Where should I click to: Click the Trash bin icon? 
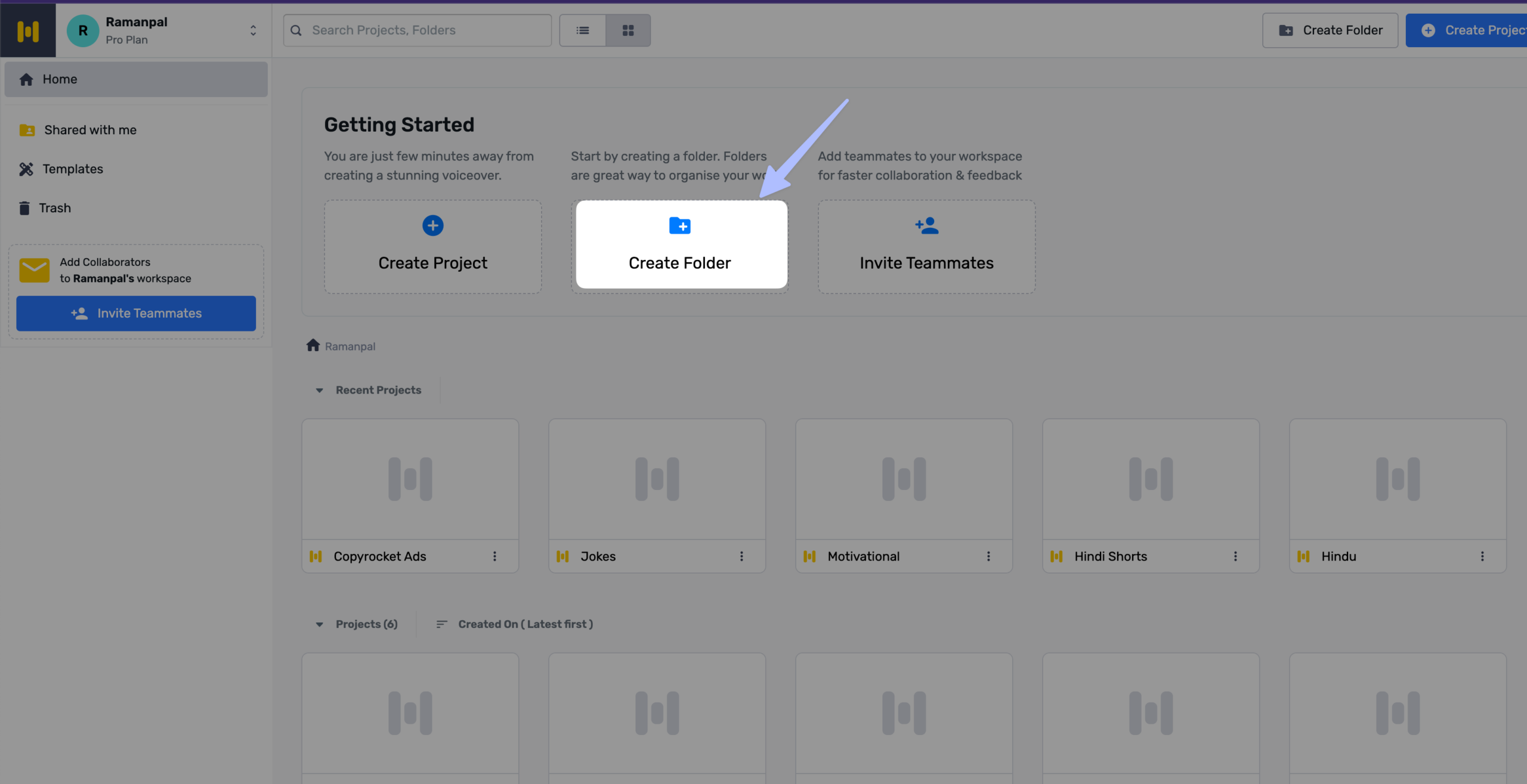click(x=24, y=208)
